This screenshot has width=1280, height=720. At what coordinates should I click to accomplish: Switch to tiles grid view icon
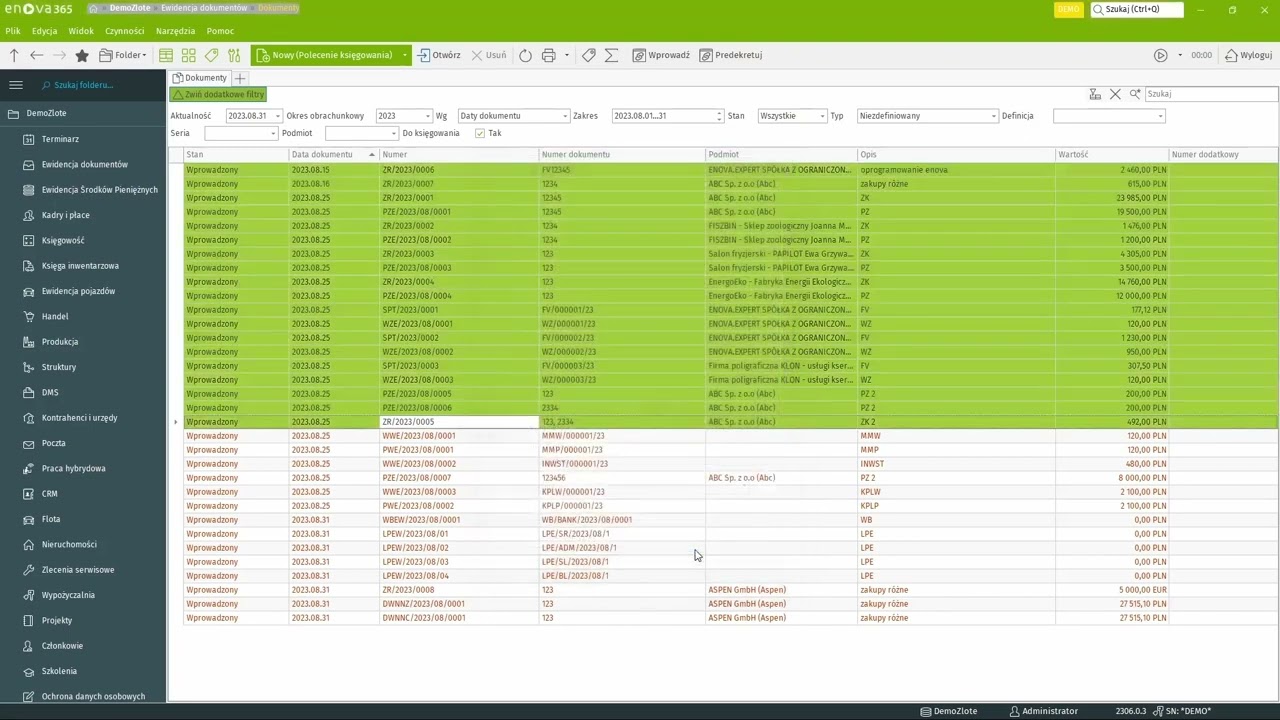[188, 55]
